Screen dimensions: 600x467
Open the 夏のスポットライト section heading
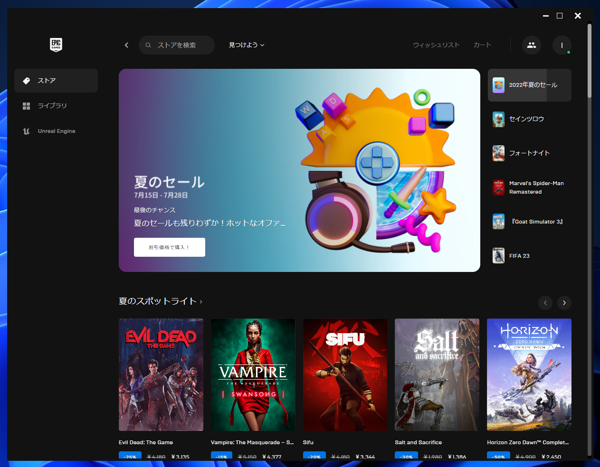160,301
